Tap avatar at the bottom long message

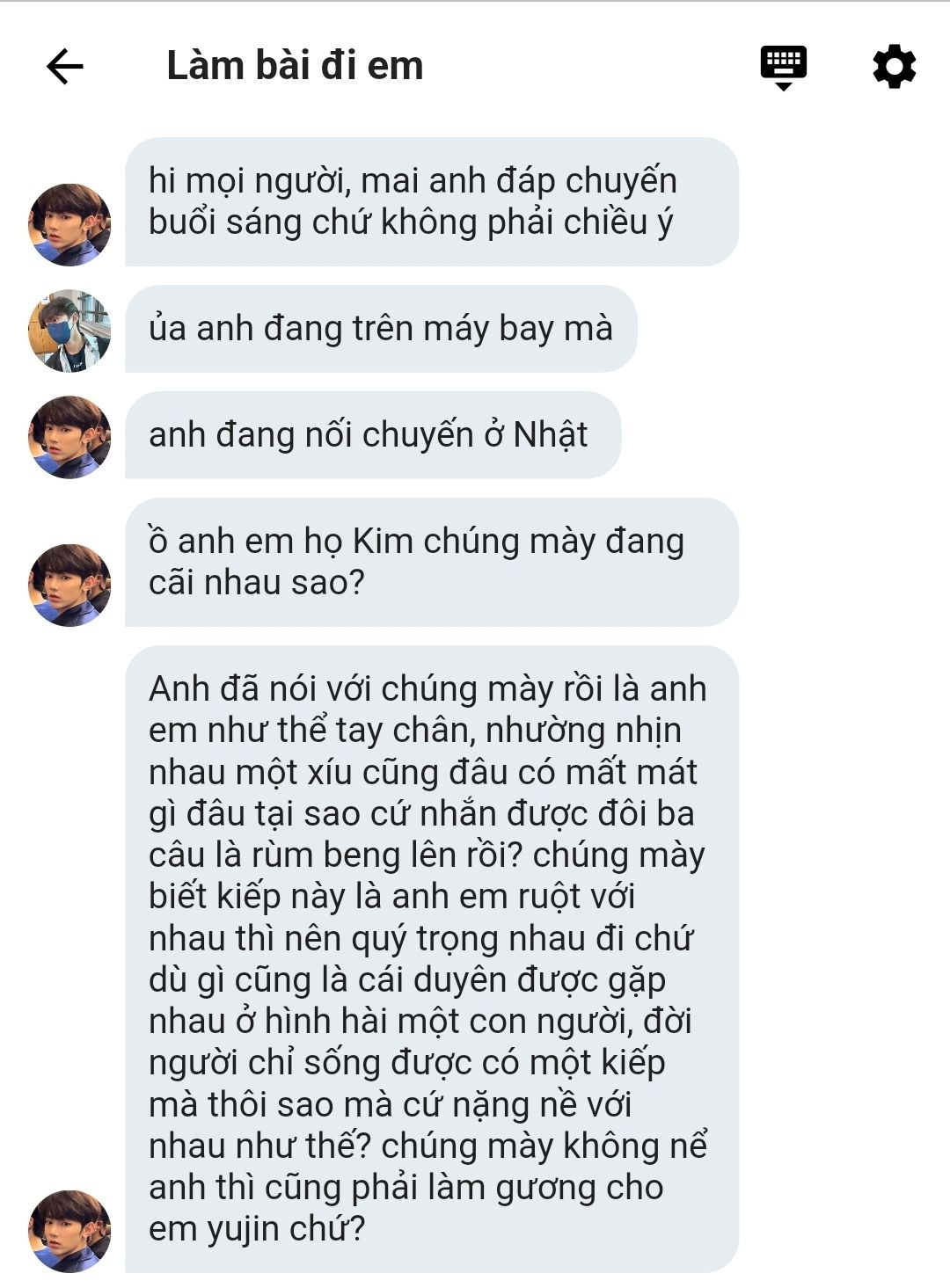coord(69,1231)
